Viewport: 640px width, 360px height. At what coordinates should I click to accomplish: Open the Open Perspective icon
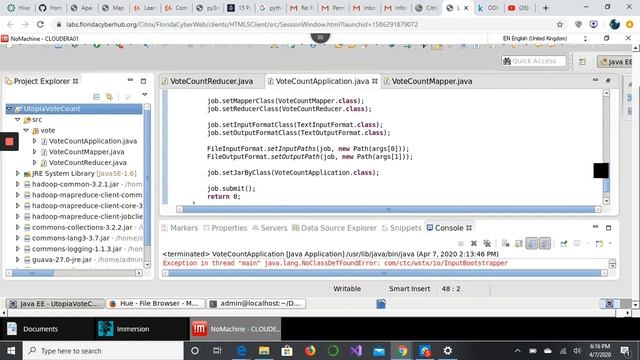pos(582,62)
